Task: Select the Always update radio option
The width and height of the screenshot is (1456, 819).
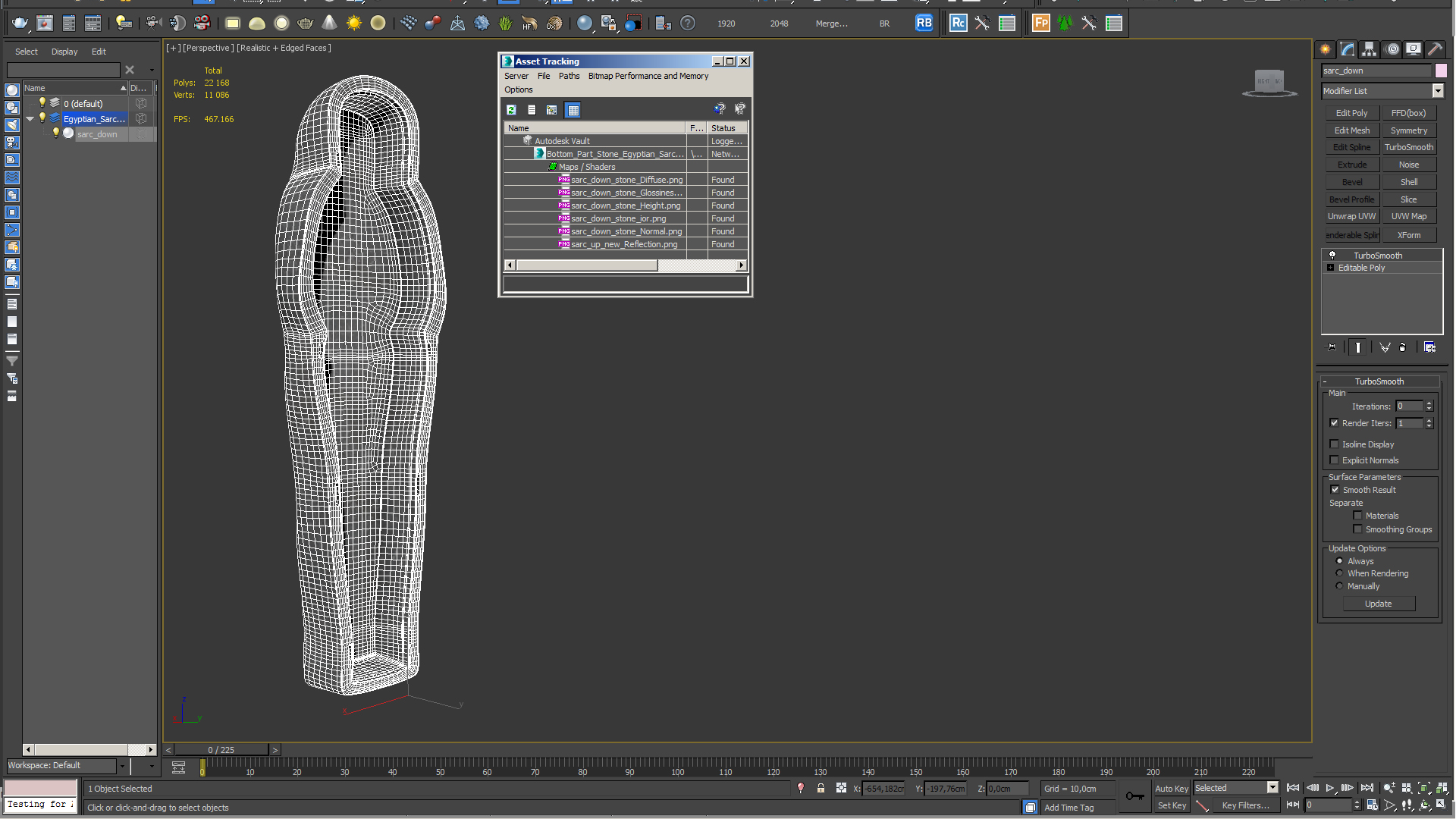Action: coord(1339,561)
